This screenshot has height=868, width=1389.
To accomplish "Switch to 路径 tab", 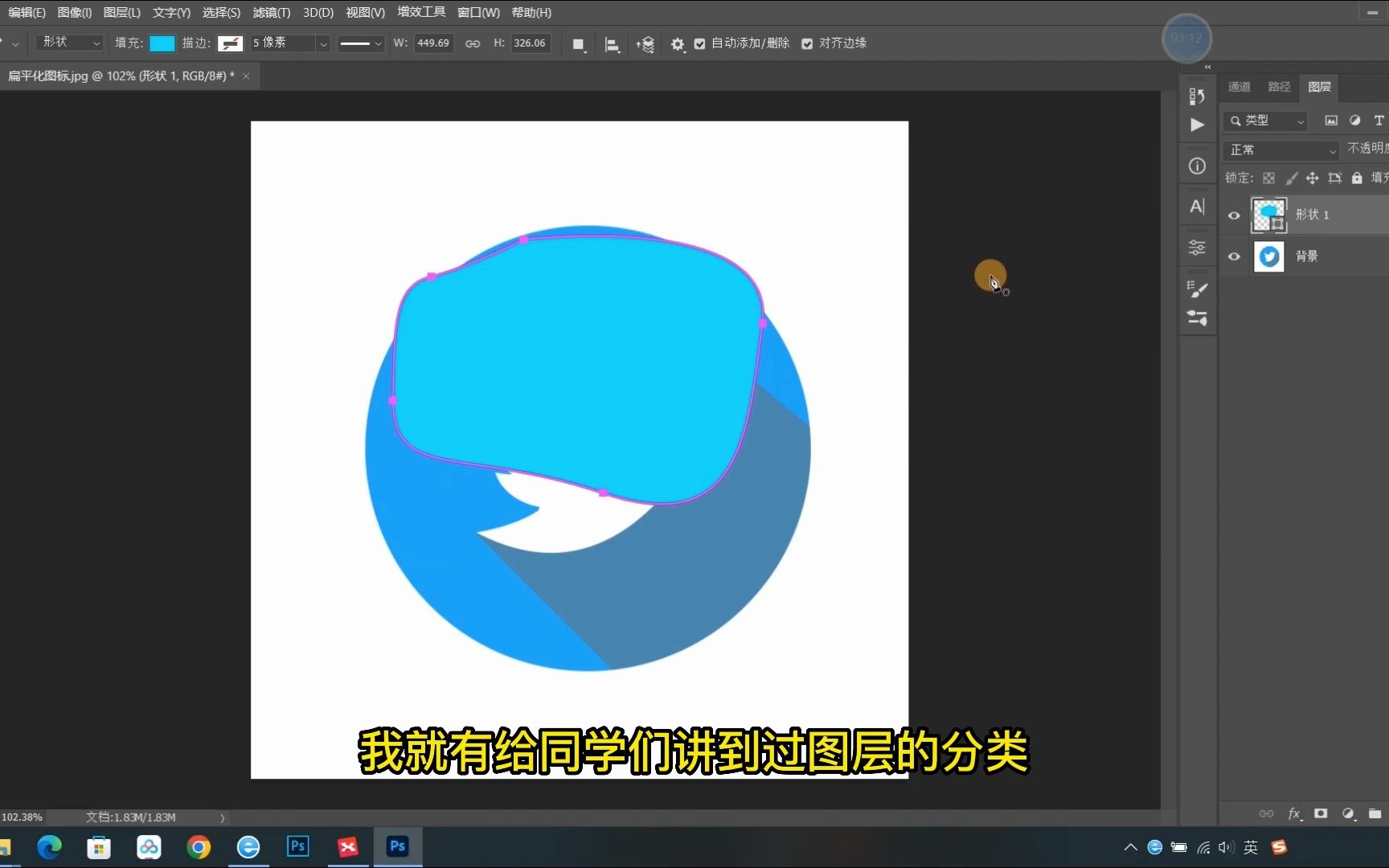I will coord(1279,87).
